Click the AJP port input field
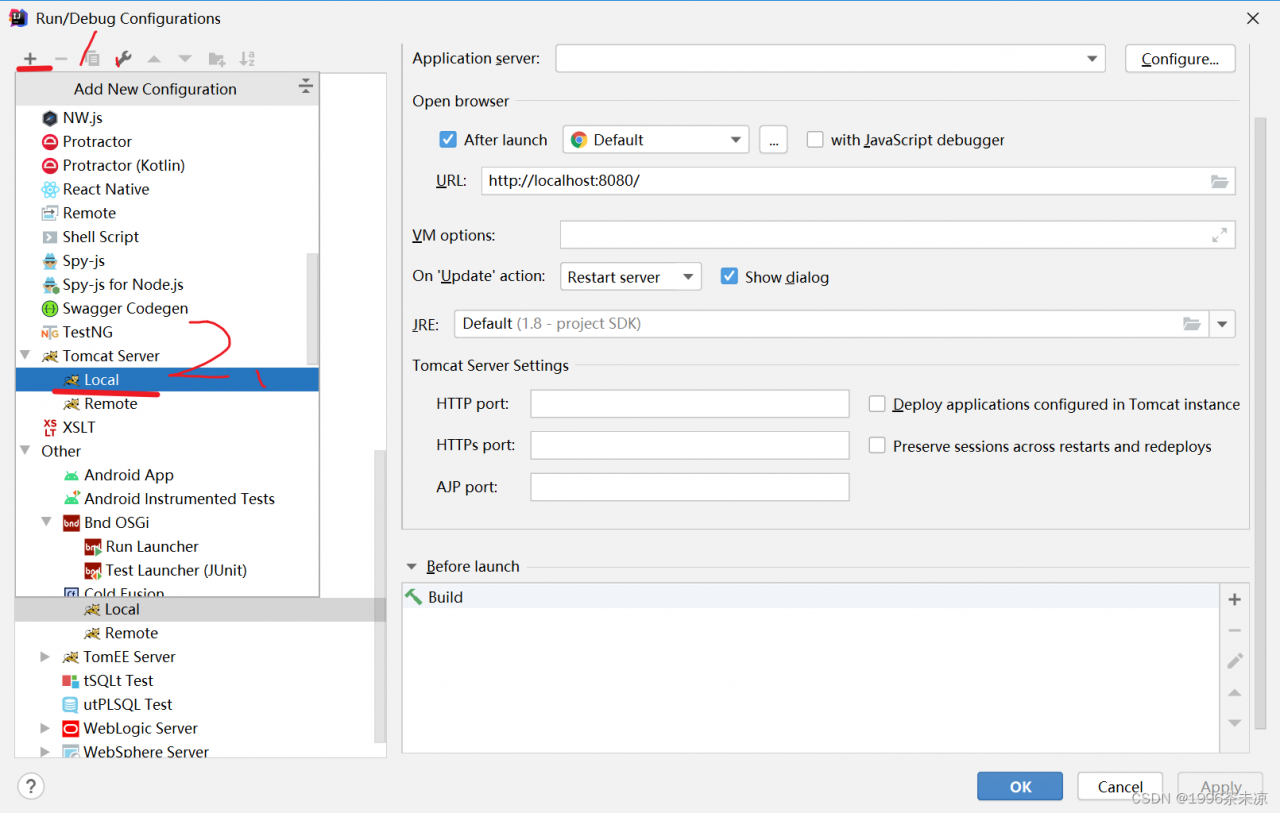This screenshot has height=813, width=1280. click(x=690, y=487)
